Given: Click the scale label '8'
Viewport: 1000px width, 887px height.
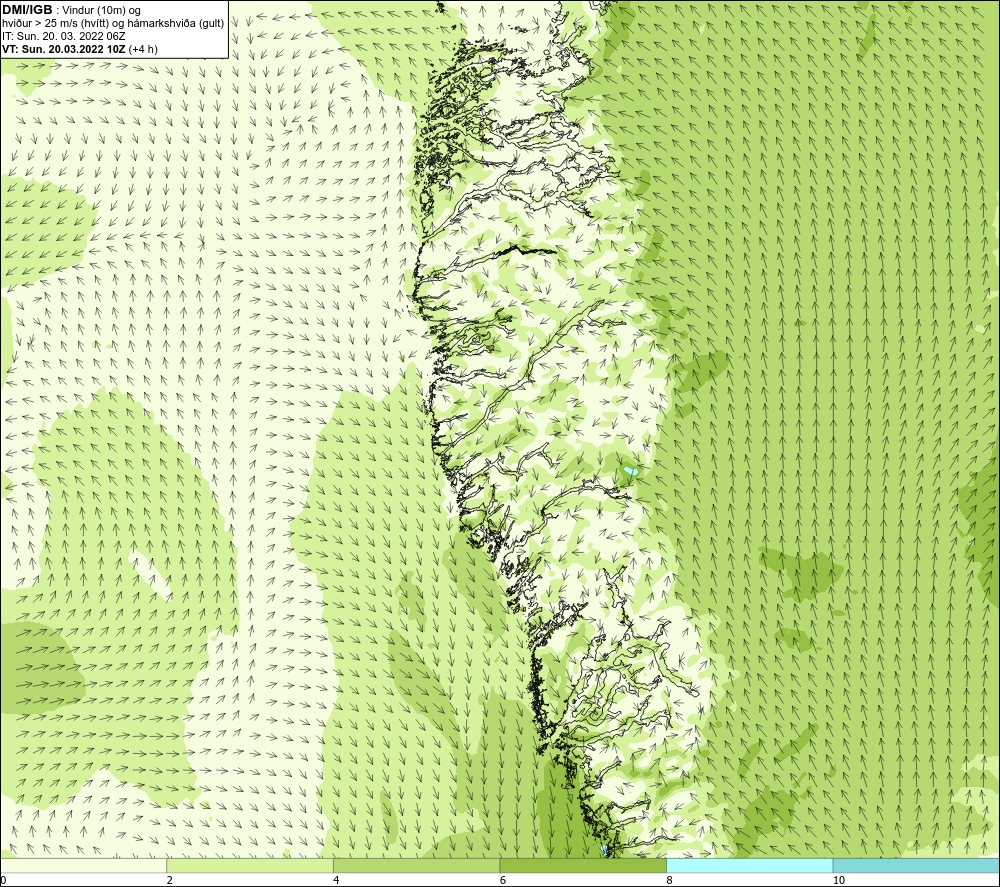Looking at the screenshot, I should [x=670, y=880].
